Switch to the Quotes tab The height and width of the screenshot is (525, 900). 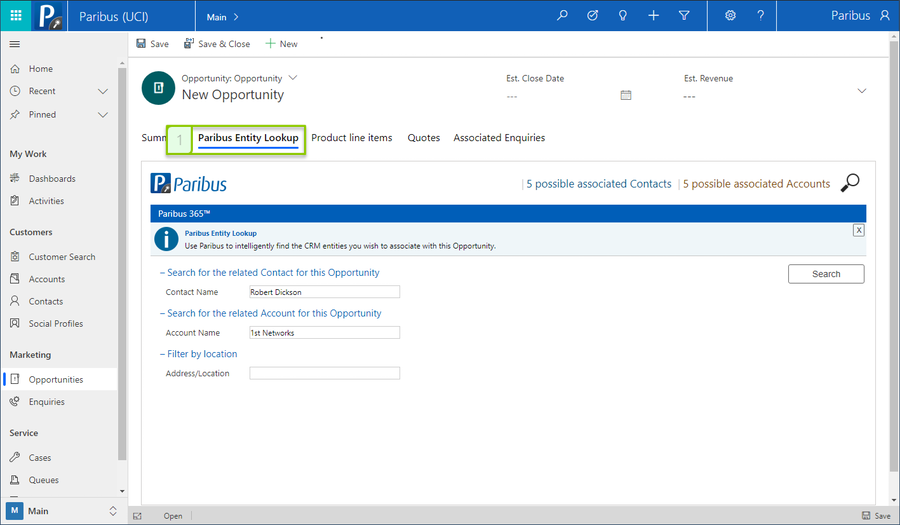pos(424,138)
